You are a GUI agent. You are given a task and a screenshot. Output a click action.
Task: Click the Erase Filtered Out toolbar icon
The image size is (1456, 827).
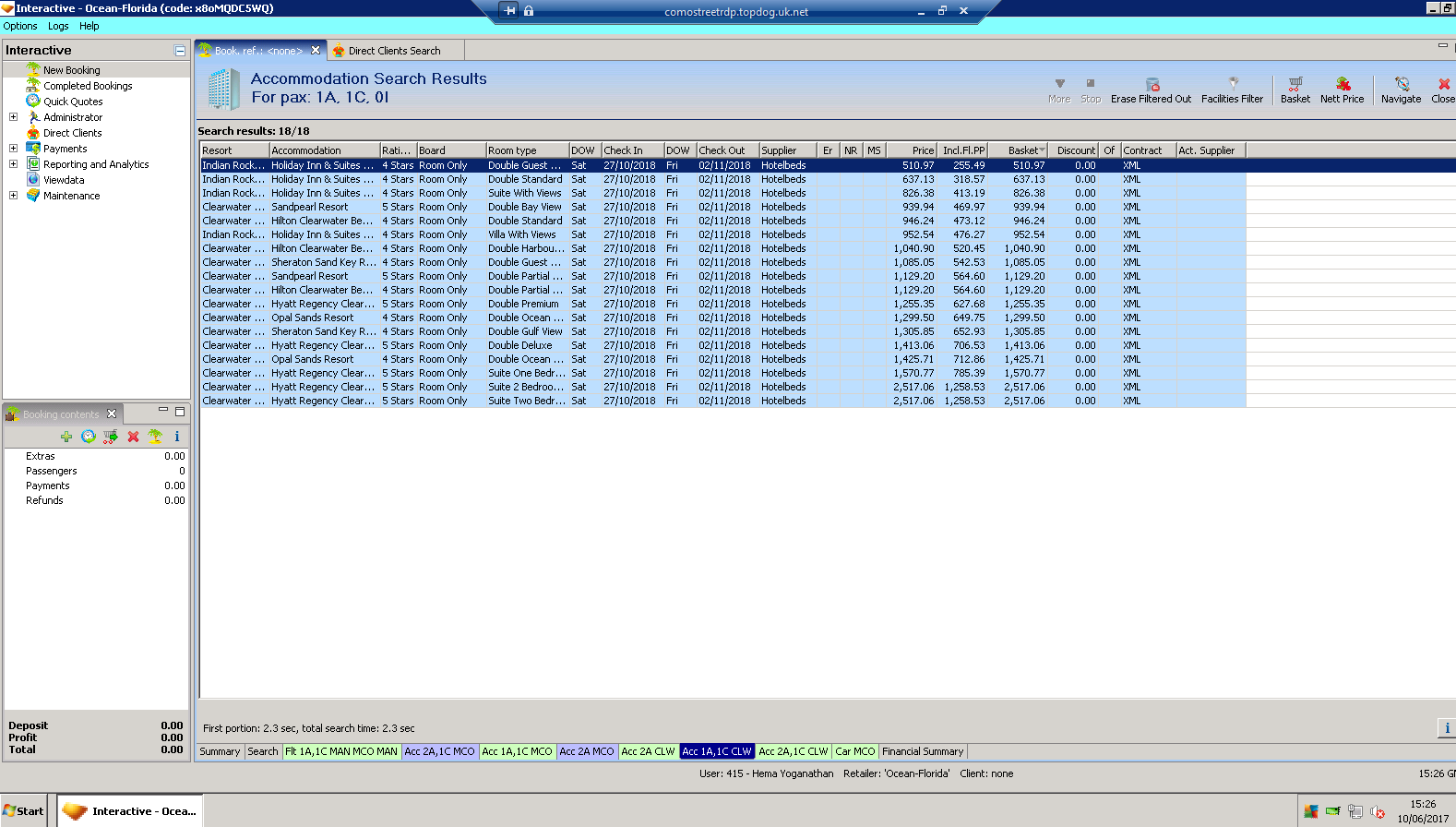(x=1152, y=84)
